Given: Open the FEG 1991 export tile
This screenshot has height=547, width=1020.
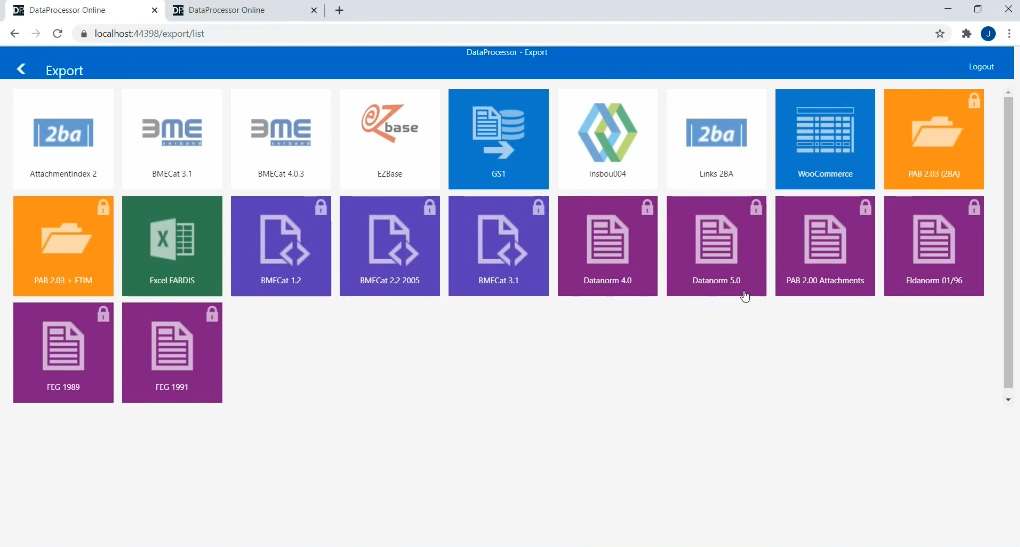Looking at the screenshot, I should point(172,353).
